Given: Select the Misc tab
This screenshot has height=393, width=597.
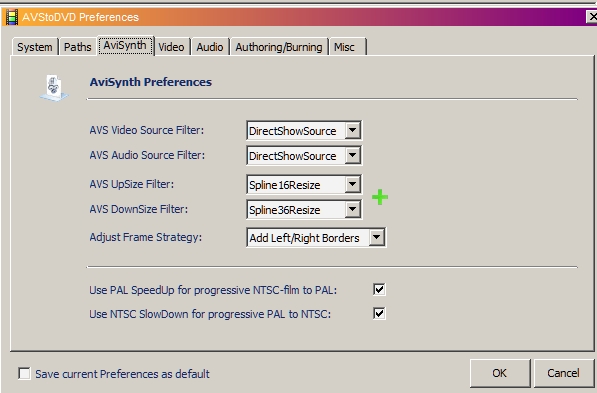Looking at the screenshot, I should click(347, 47).
